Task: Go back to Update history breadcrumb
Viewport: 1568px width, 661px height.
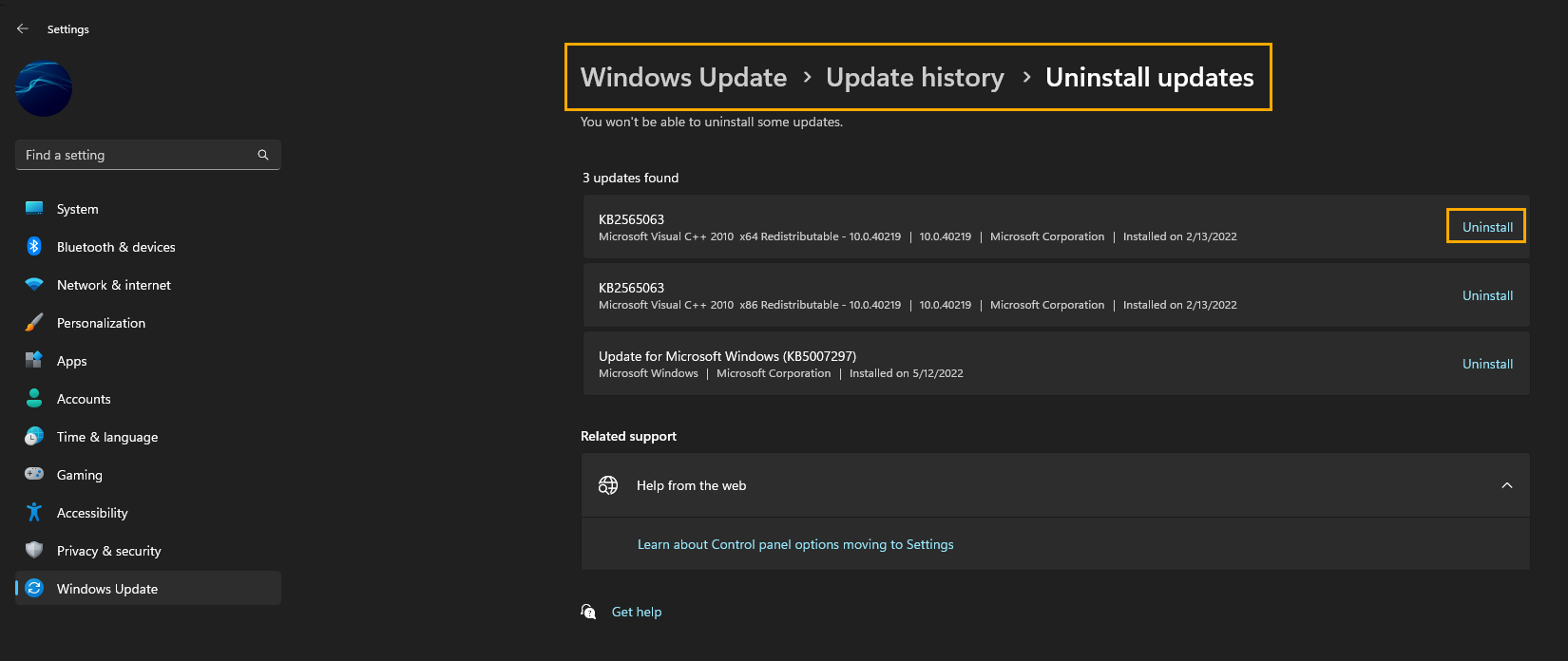Action: (x=915, y=77)
